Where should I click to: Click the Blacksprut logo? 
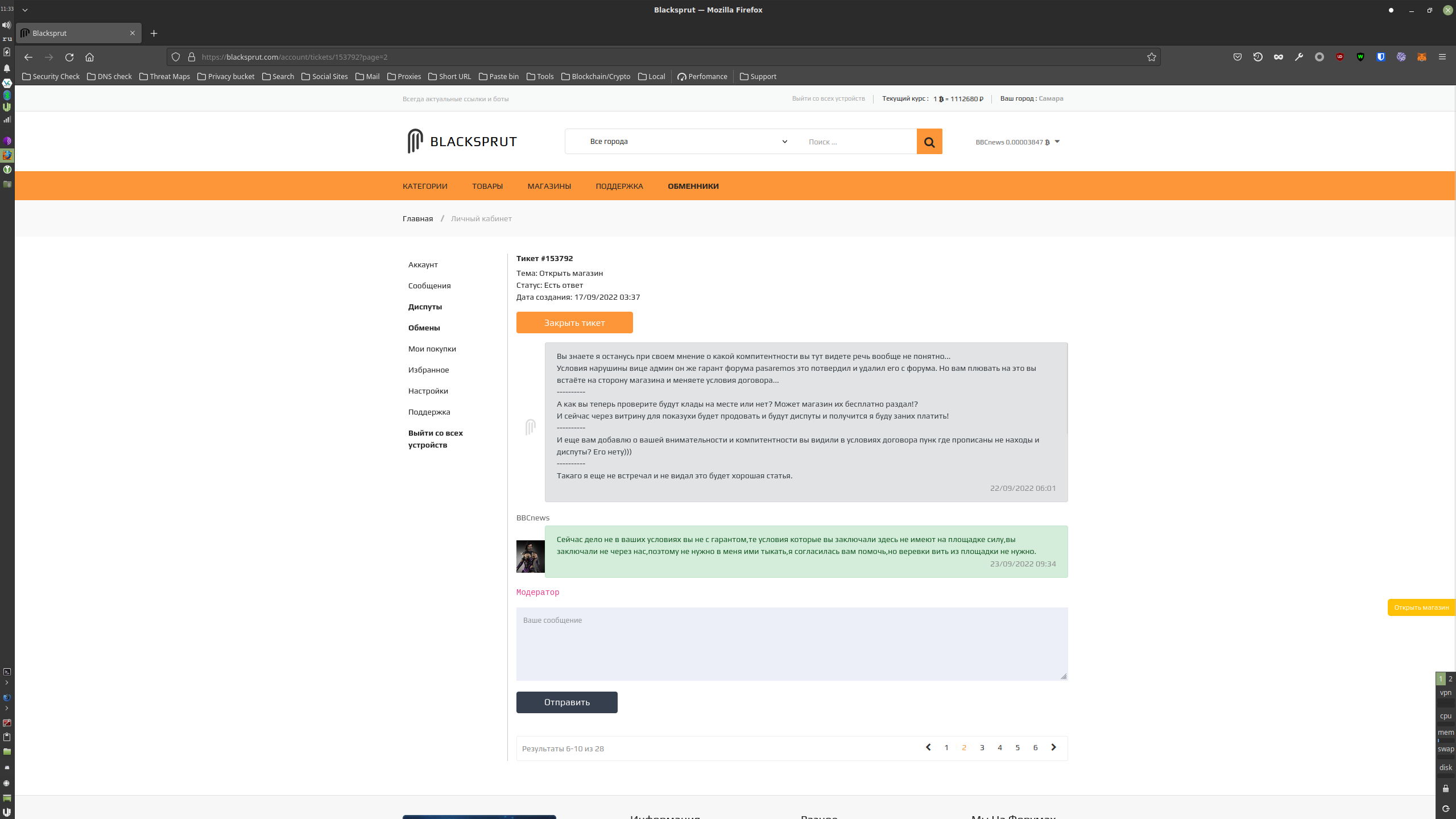click(x=462, y=141)
